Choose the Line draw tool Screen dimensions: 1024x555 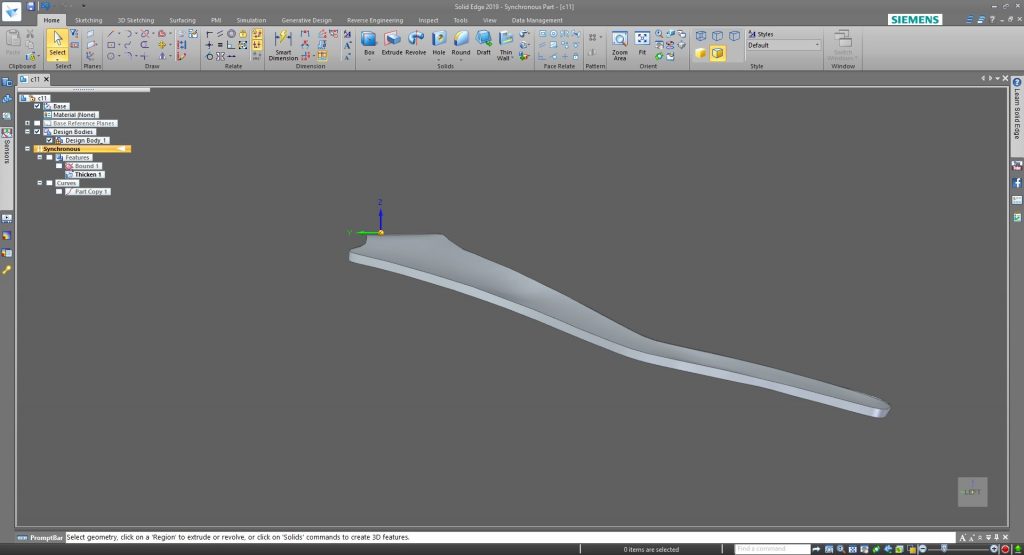click(x=111, y=34)
